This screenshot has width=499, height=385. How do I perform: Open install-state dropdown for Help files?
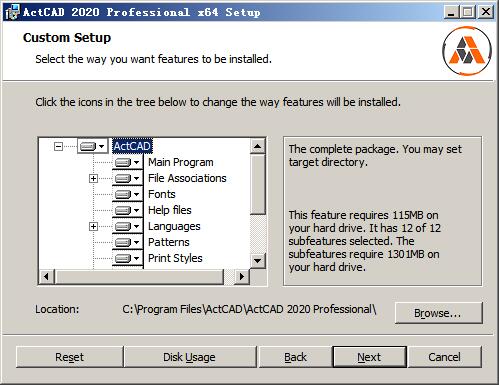[127, 210]
